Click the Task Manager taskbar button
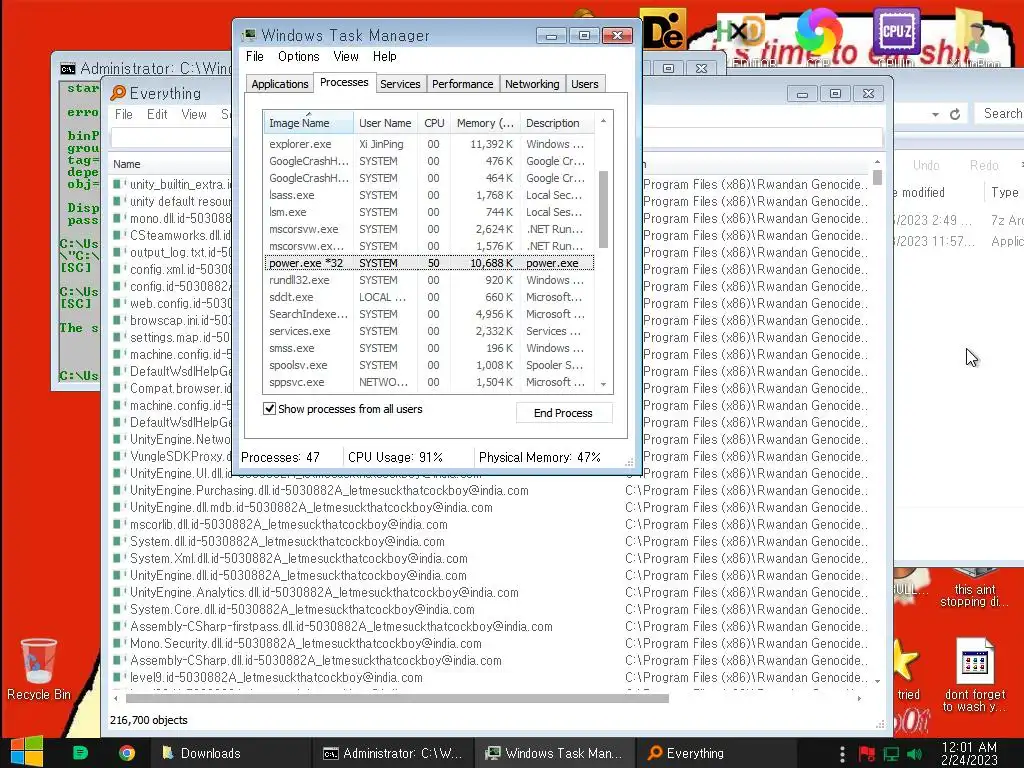1024x768 pixels. pyautogui.click(x=554, y=753)
